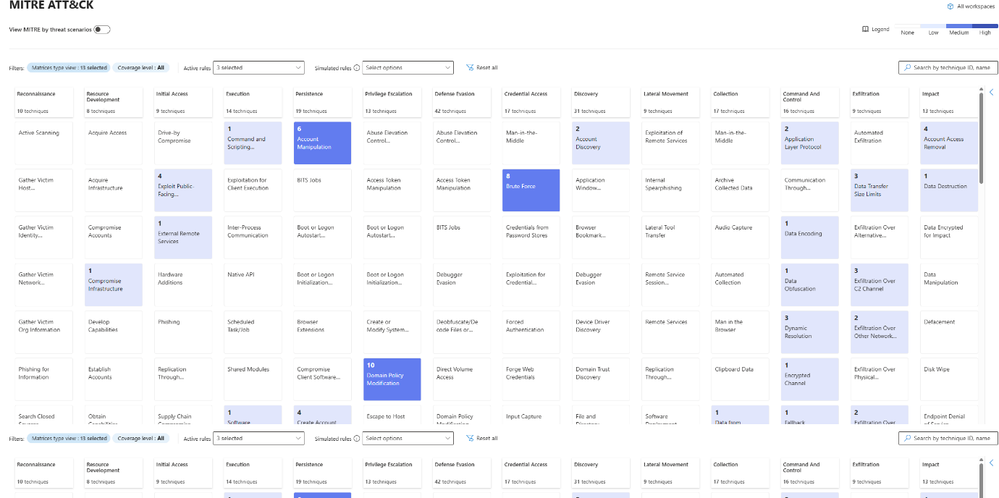The image size is (999, 498).
Task: Open the Account Manipulation card showing 6
Action: click(322, 143)
